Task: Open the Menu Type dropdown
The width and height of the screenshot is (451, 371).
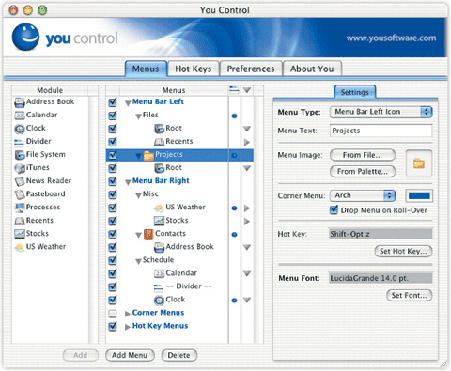Action: point(381,112)
